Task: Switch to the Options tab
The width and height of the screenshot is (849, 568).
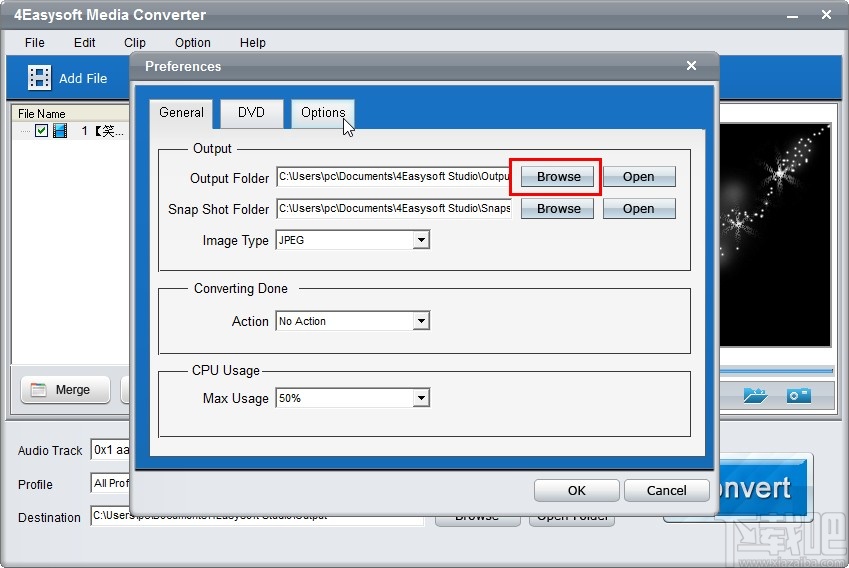Action: [x=323, y=113]
